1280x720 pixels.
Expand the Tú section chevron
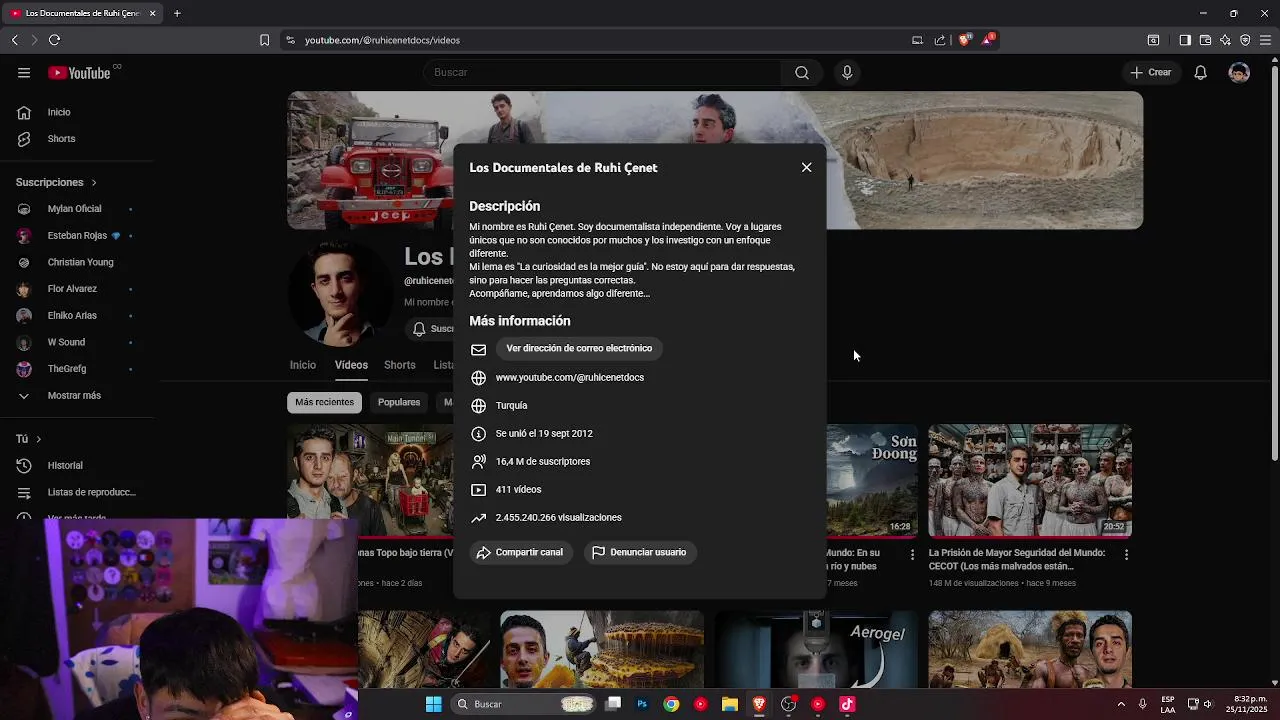[x=38, y=439]
